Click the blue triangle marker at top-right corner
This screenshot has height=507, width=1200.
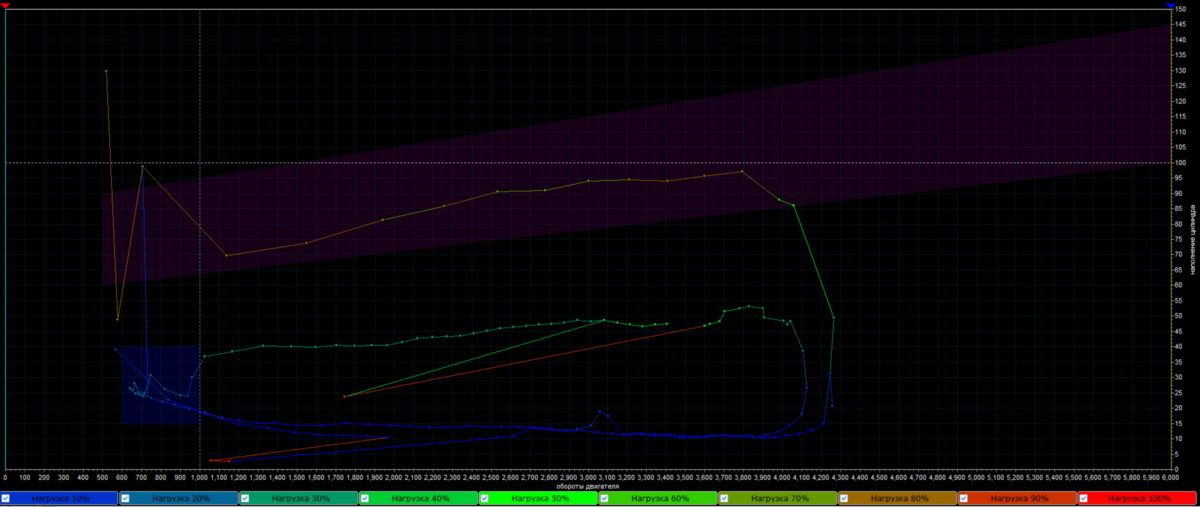click(1171, 6)
